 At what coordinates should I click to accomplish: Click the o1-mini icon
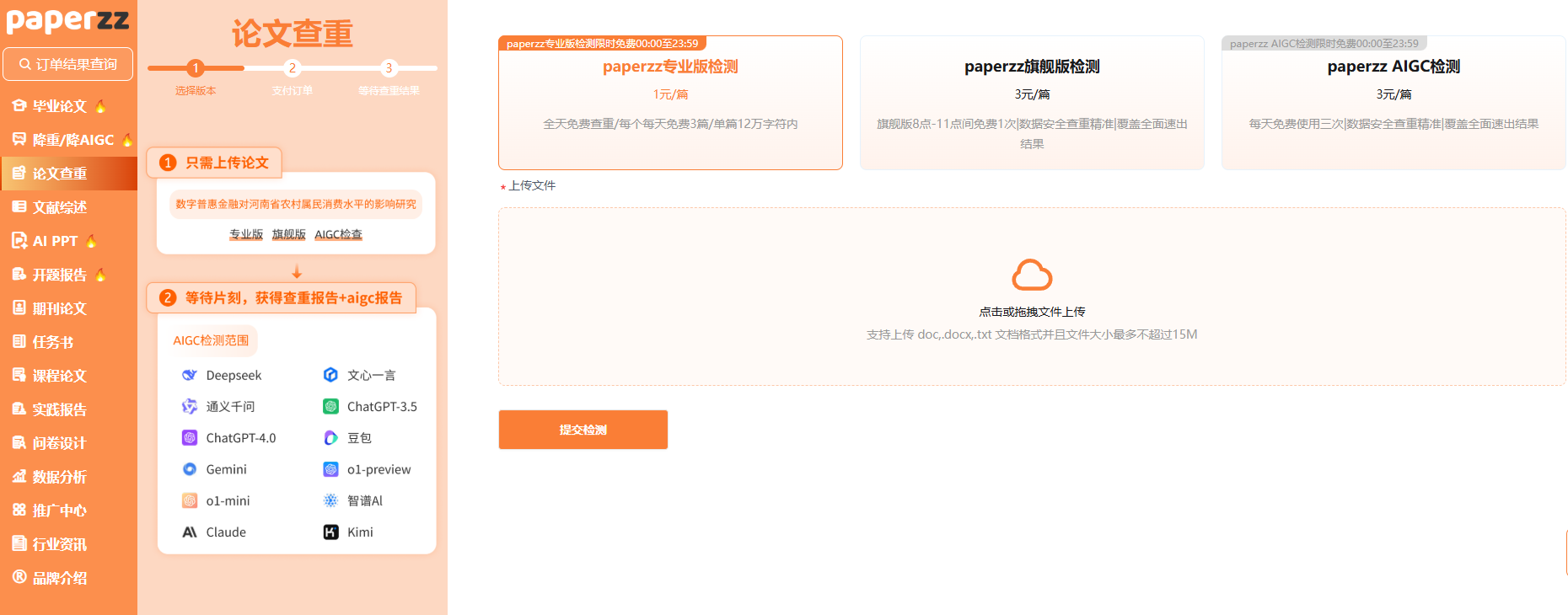(x=190, y=500)
